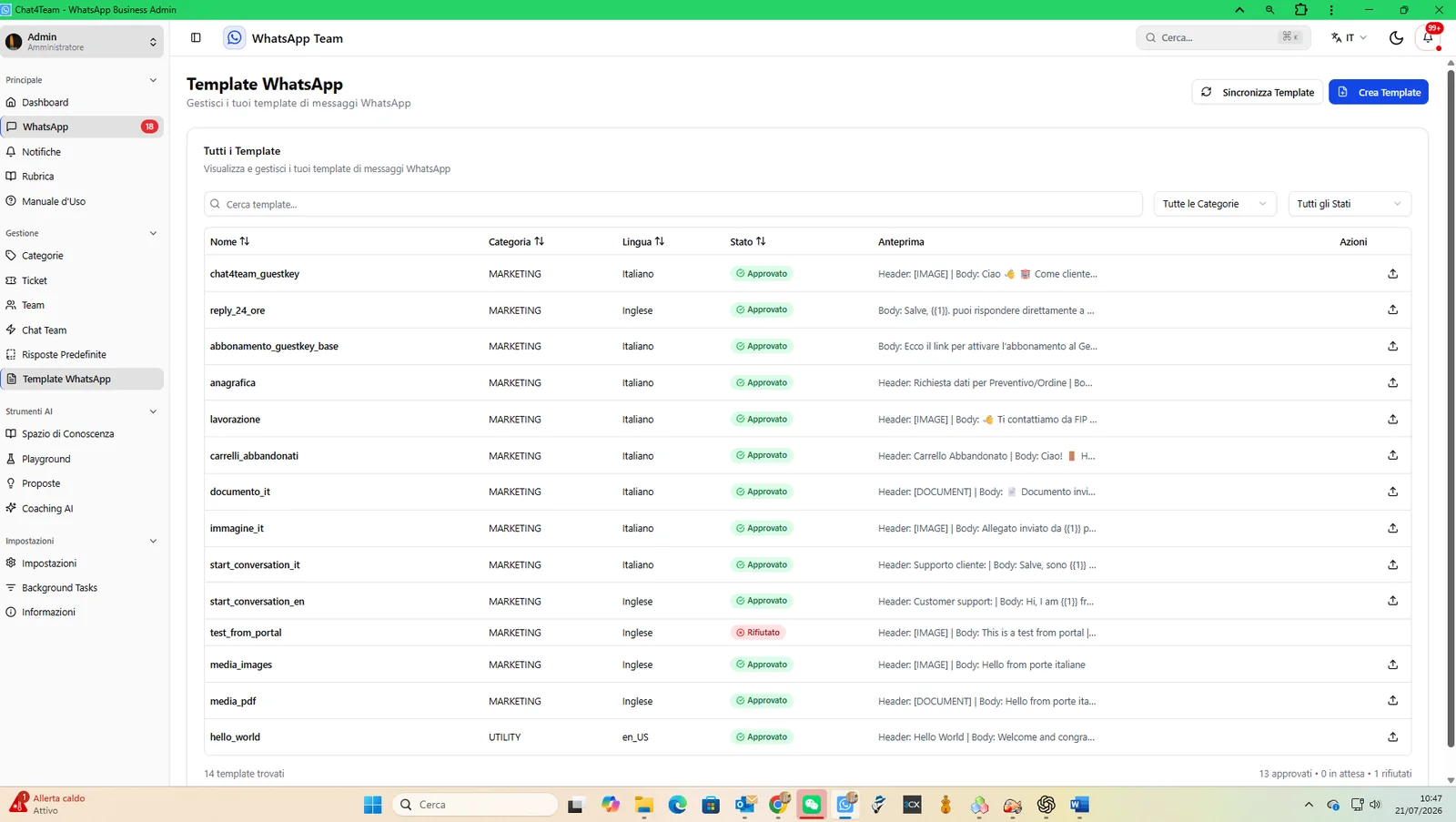Click send icon for hello_world

1392,736
